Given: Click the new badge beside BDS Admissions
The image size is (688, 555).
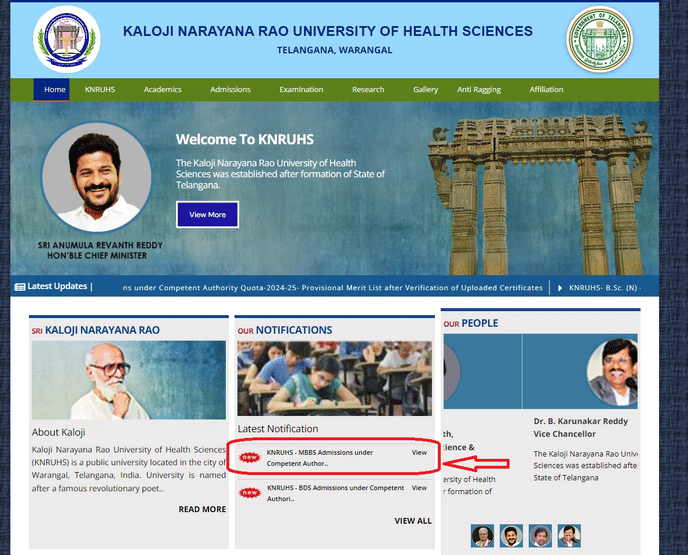Looking at the screenshot, I should 250,493.
